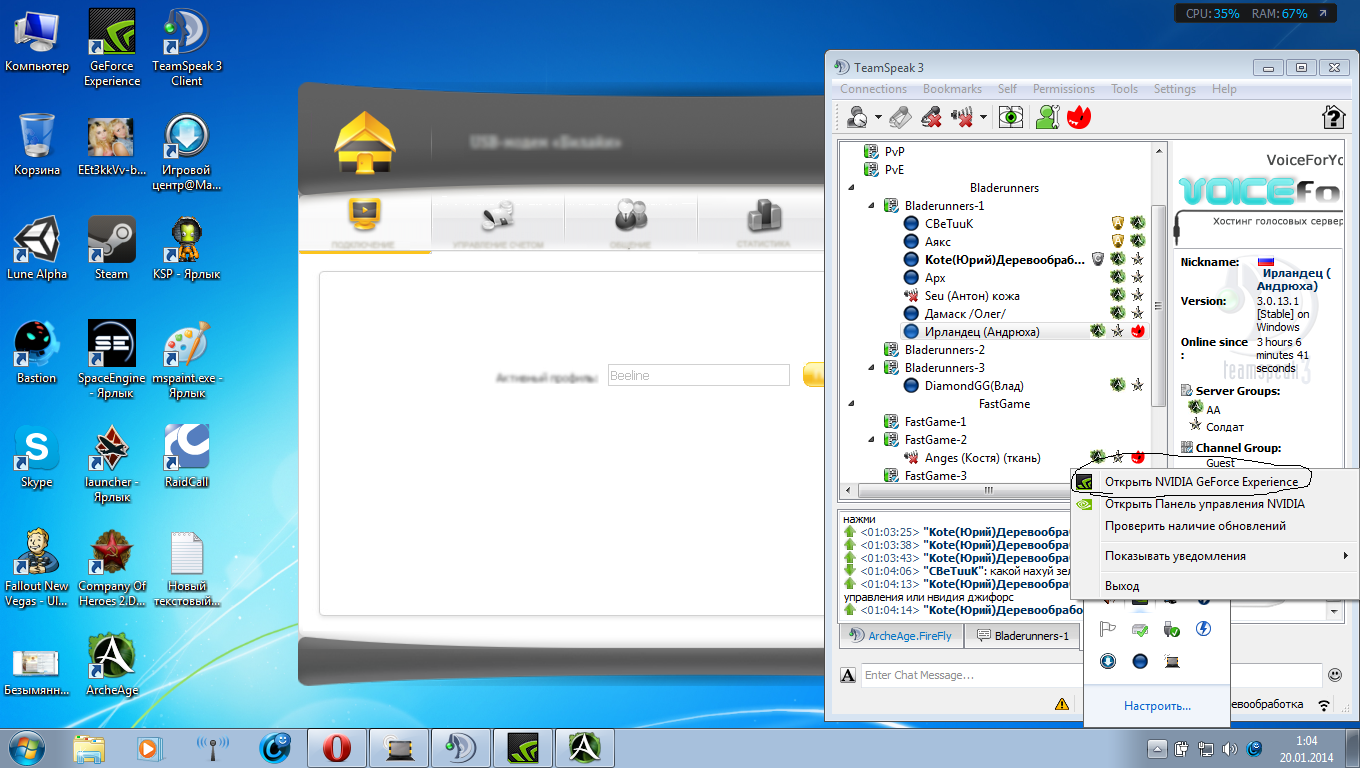This screenshot has width=1360, height=768.
Task: Collapse the Bladerunners-3 channel
Action: pos(870,368)
